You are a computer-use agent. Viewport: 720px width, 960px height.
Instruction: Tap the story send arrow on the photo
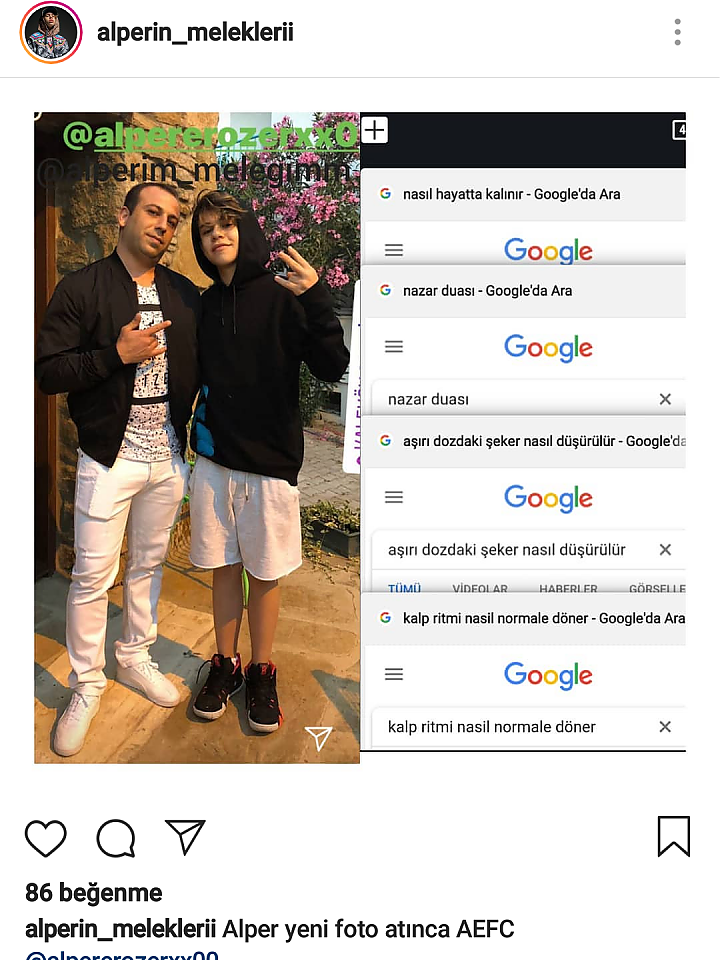click(x=318, y=738)
